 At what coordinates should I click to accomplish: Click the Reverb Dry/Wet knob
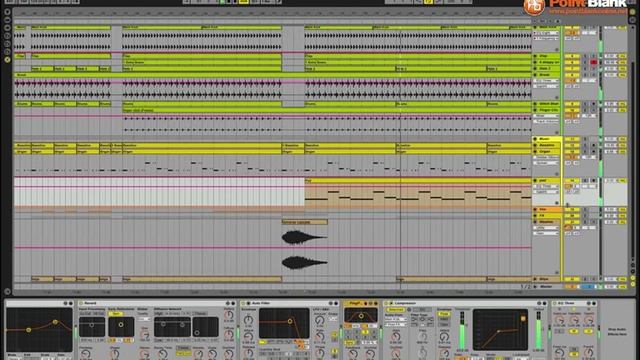(x=229, y=353)
